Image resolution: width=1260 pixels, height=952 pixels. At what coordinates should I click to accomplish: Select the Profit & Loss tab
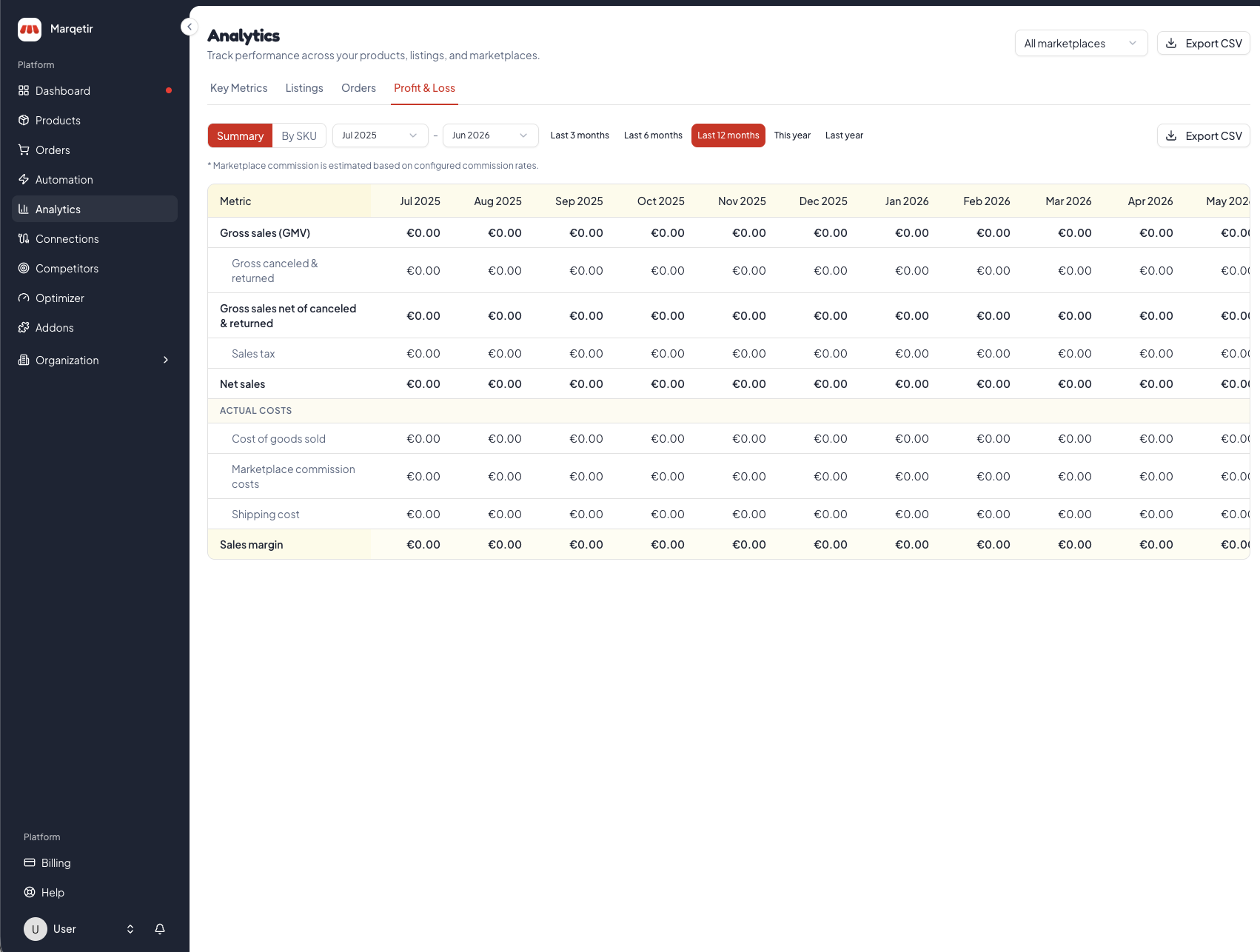click(x=424, y=88)
